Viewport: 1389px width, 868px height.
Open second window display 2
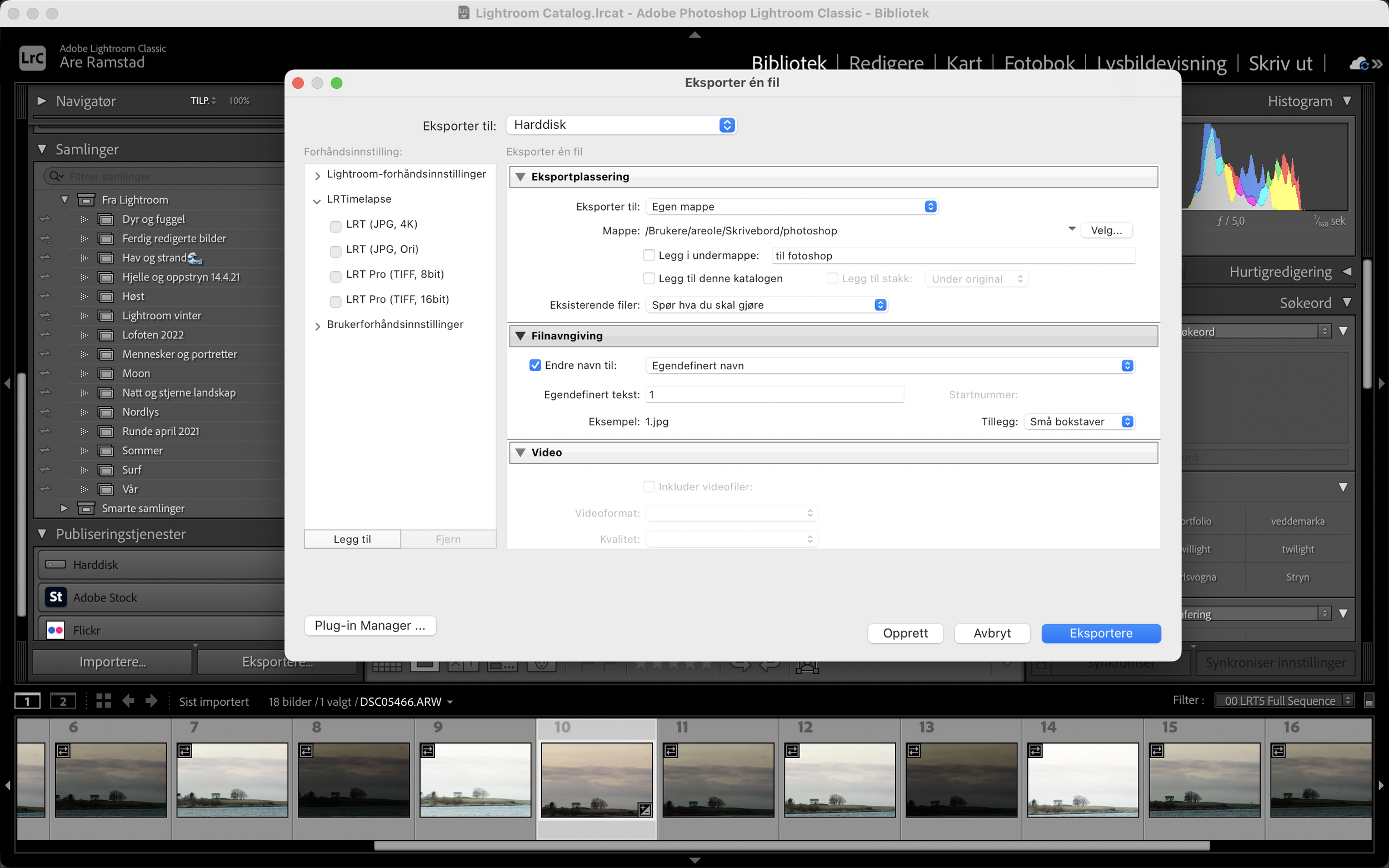coord(63,701)
